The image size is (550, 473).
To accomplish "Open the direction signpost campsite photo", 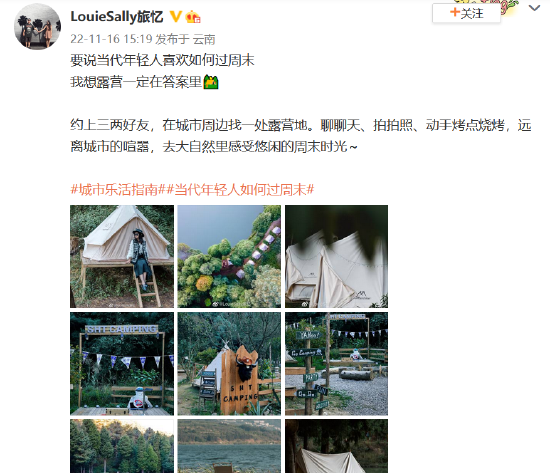I will [336, 364].
